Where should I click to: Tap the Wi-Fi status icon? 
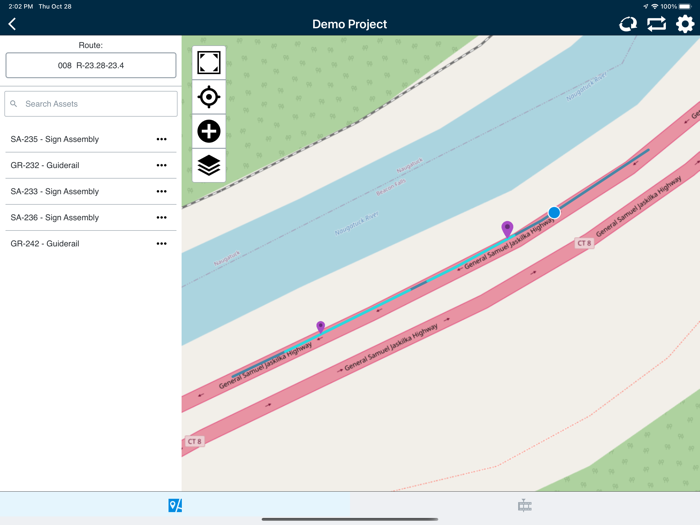(654, 6)
